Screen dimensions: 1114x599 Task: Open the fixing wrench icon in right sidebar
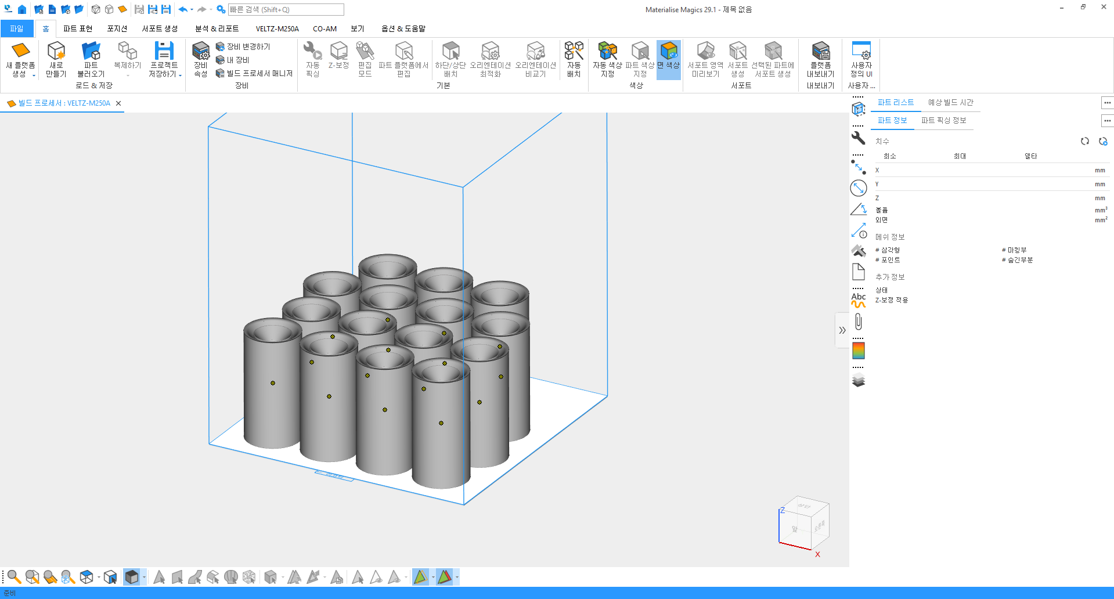(x=858, y=137)
